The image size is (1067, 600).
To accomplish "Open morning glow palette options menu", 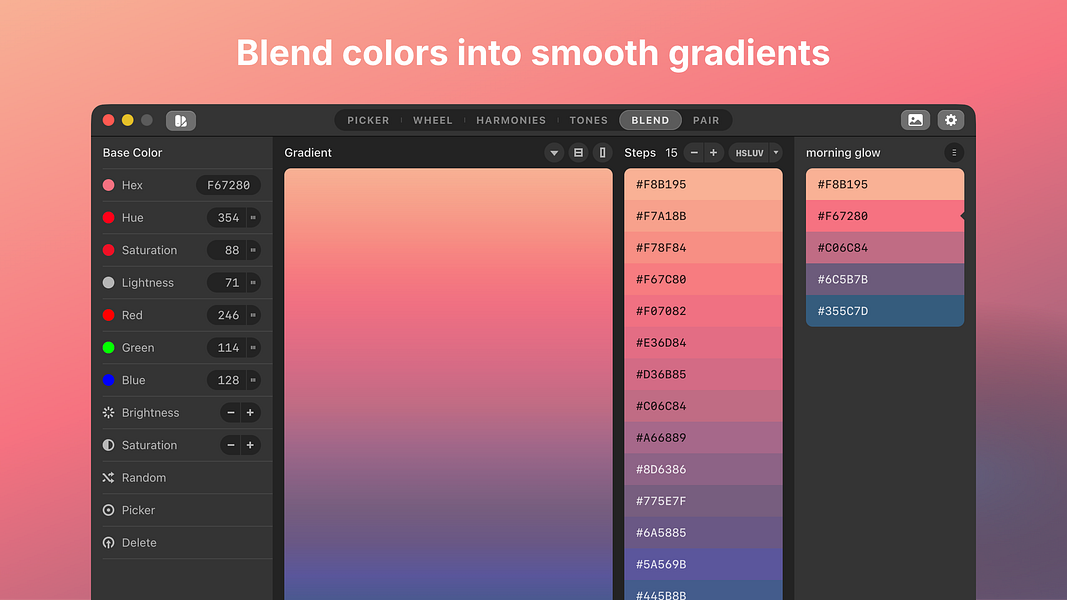I will (954, 153).
